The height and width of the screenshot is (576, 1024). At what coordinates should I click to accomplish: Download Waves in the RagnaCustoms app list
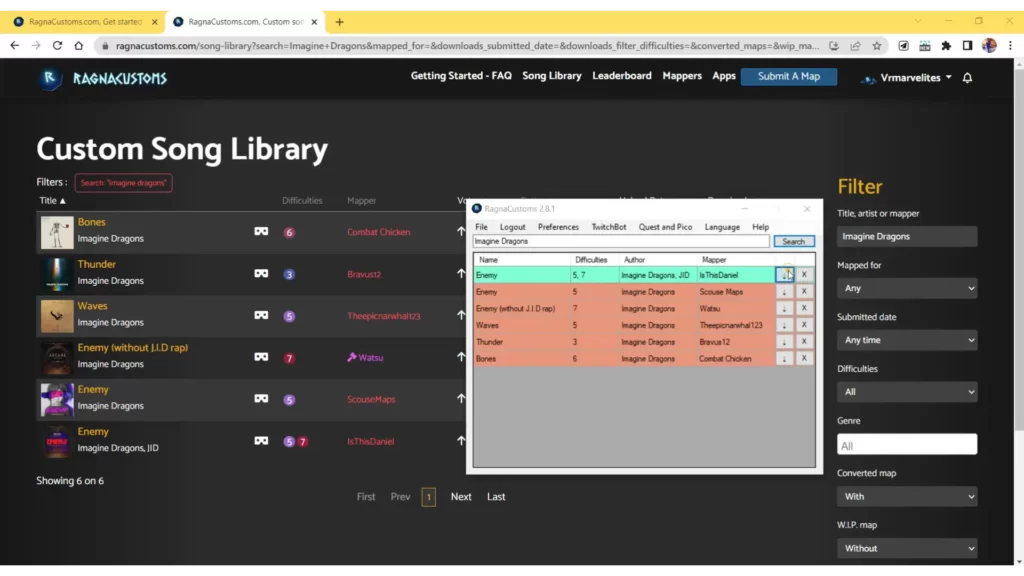[784, 325]
